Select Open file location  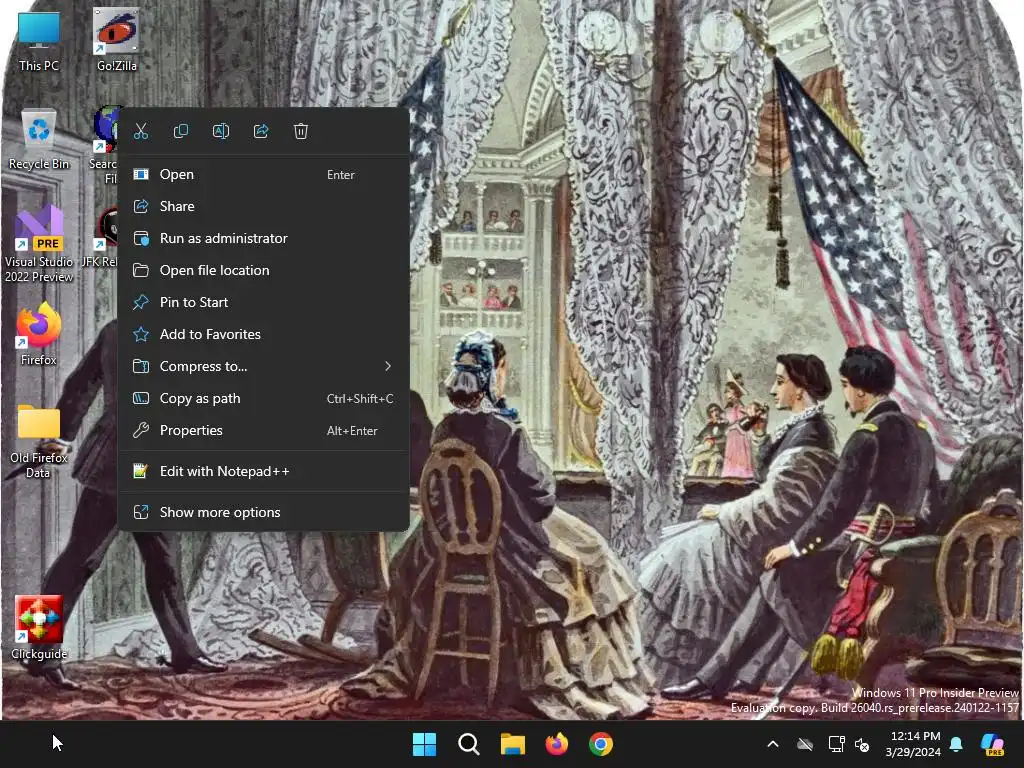coord(263,270)
